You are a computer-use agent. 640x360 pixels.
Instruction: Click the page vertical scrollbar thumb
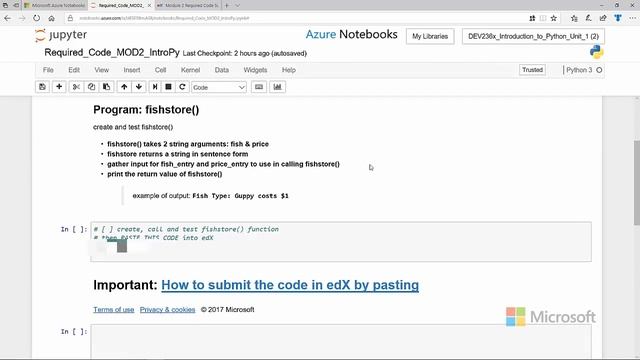[637, 182]
